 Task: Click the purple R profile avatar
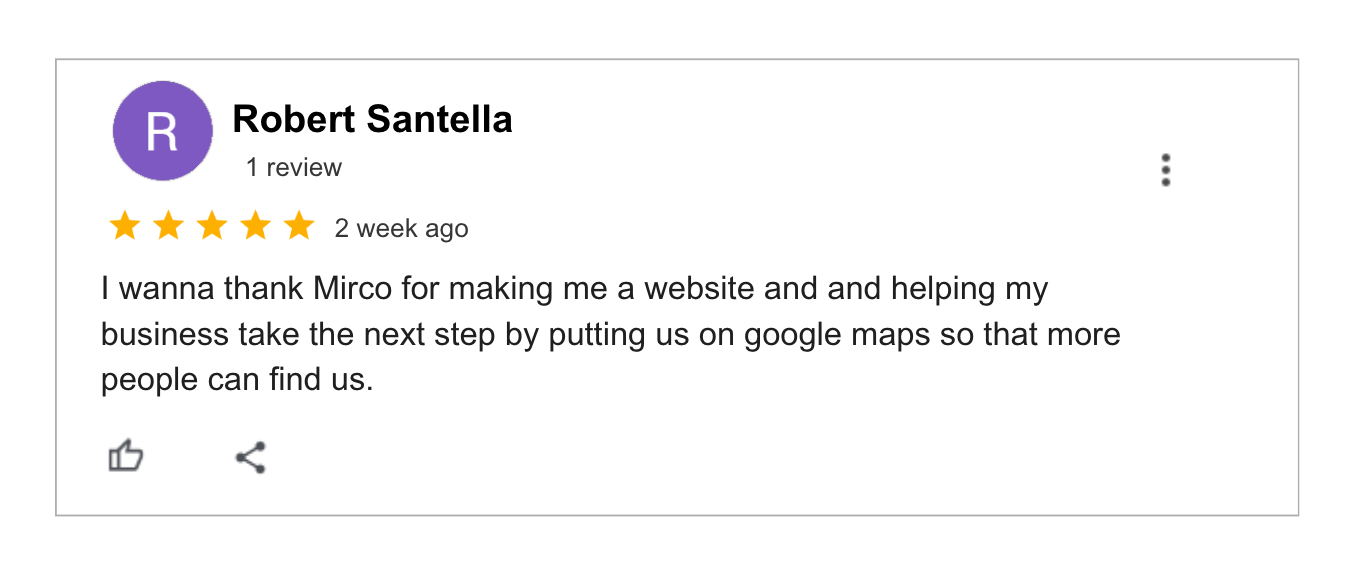tap(162, 131)
